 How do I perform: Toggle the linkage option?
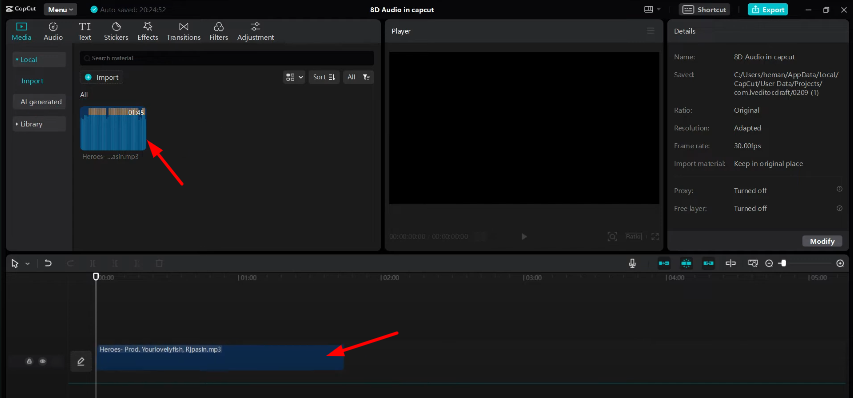click(708, 263)
